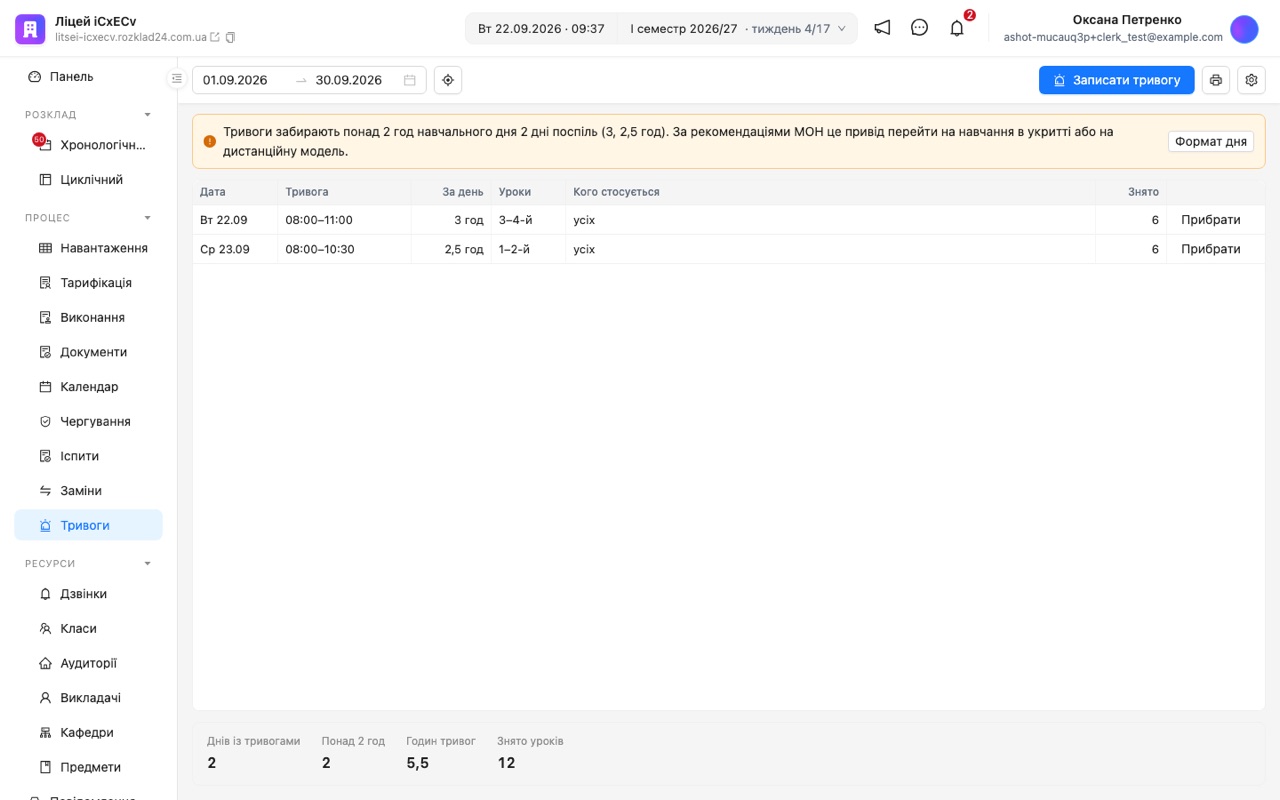Image resolution: width=1280 pixels, height=800 pixels.
Task: Go to Тарифікація section
Action: [88, 283]
